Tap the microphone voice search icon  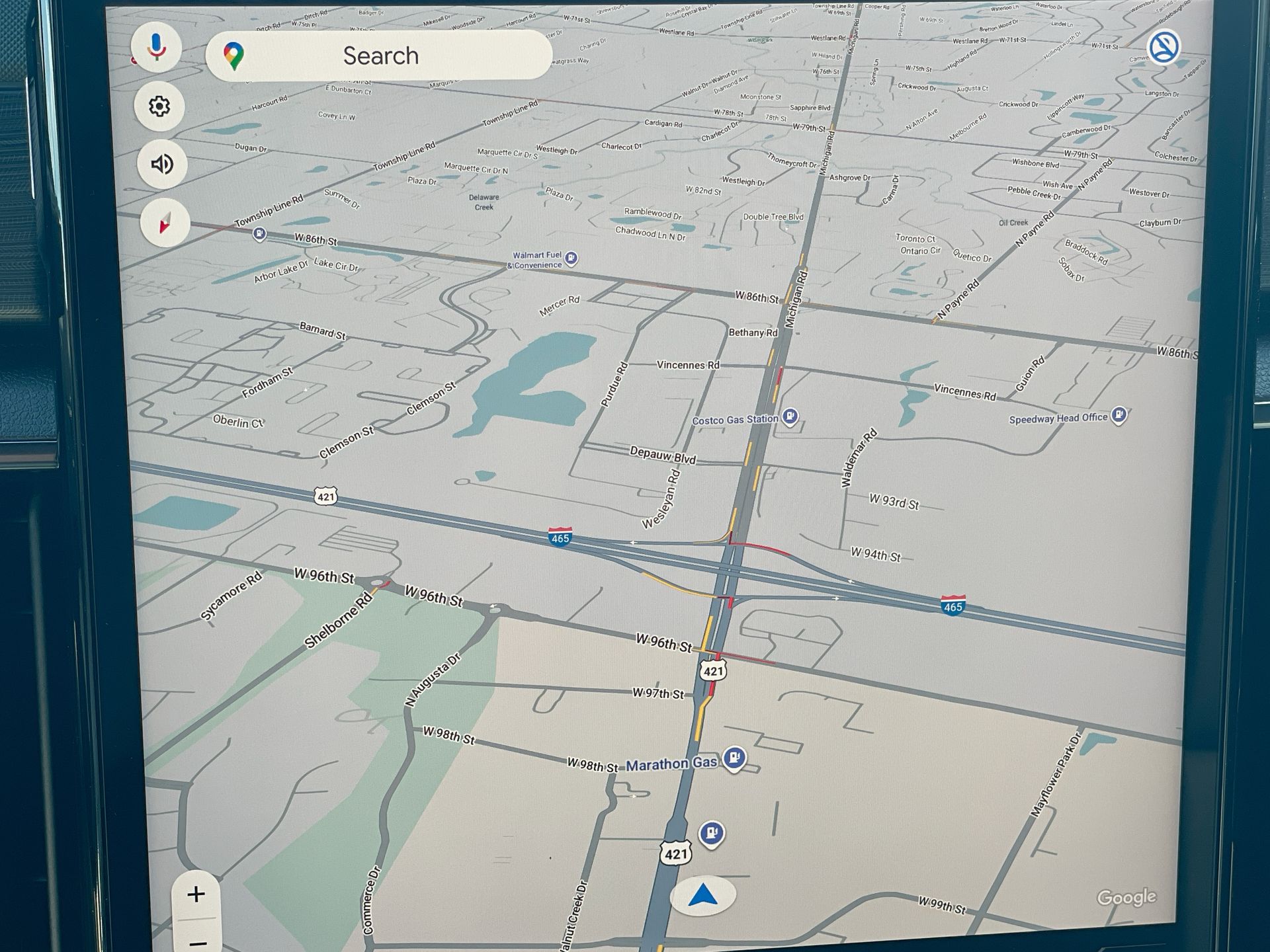pyautogui.click(x=156, y=48)
